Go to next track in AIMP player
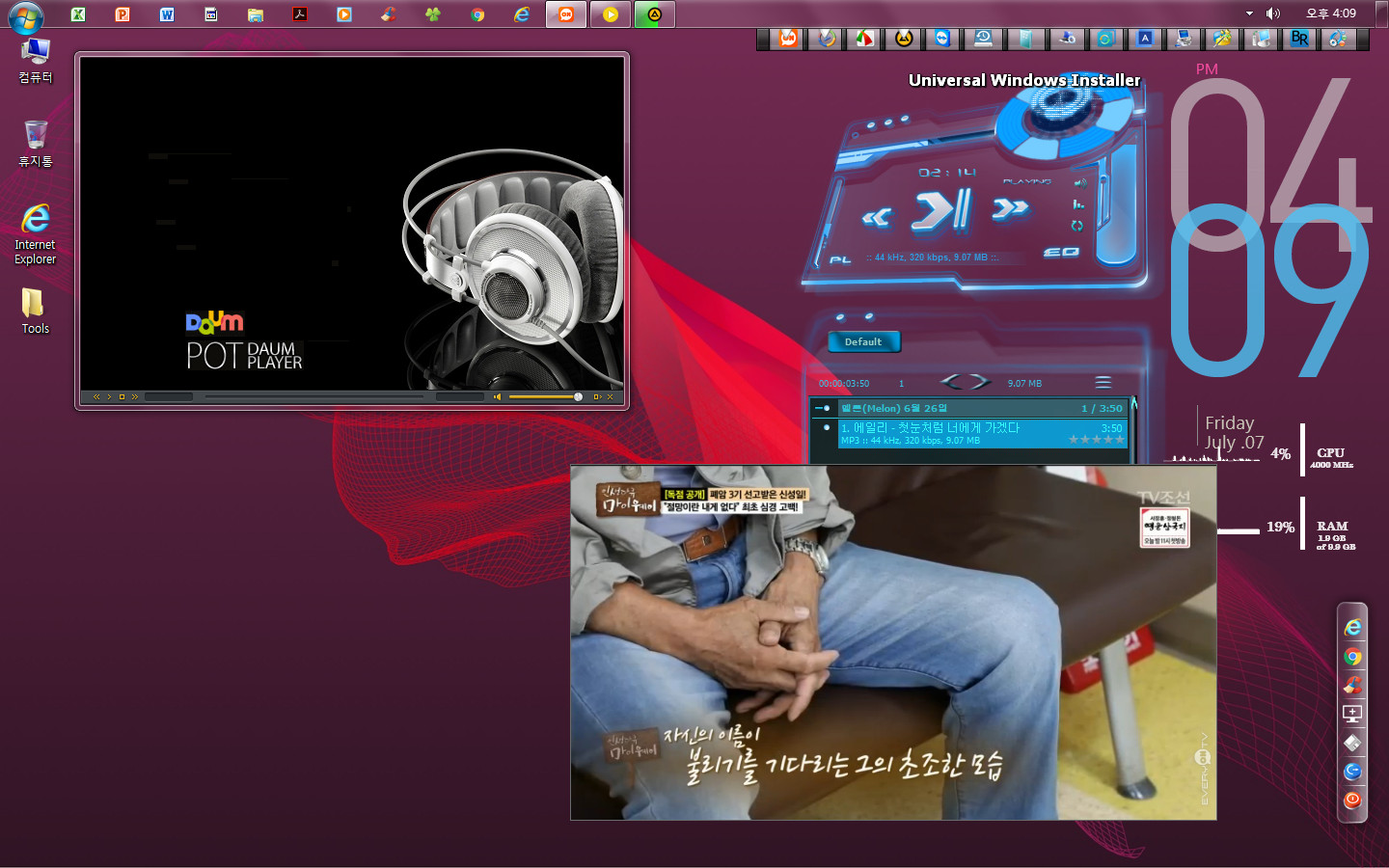This screenshot has height=868, width=1389. tap(1010, 208)
